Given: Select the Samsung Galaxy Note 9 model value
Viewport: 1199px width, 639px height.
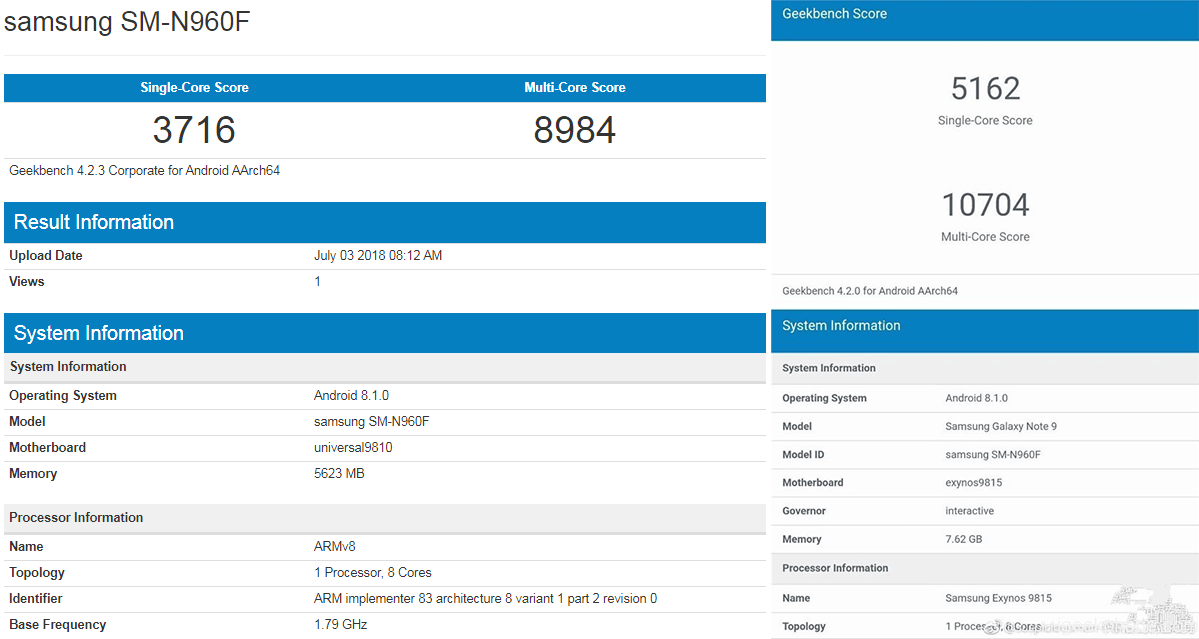Looking at the screenshot, I should (1000, 427).
